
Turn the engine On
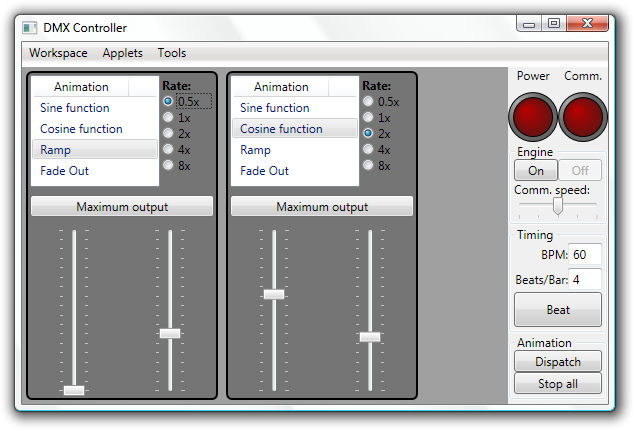pos(536,170)
